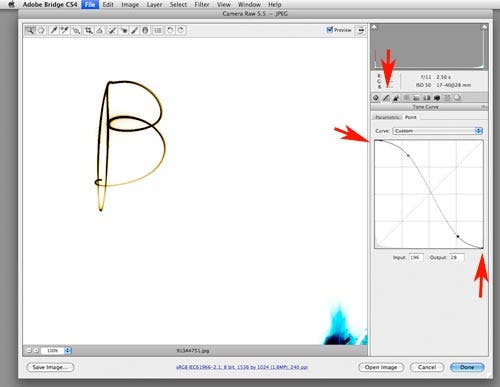This screenshot has width=500, height=387.
Task: Zoom out with the minus button
Action: (29, 350)
